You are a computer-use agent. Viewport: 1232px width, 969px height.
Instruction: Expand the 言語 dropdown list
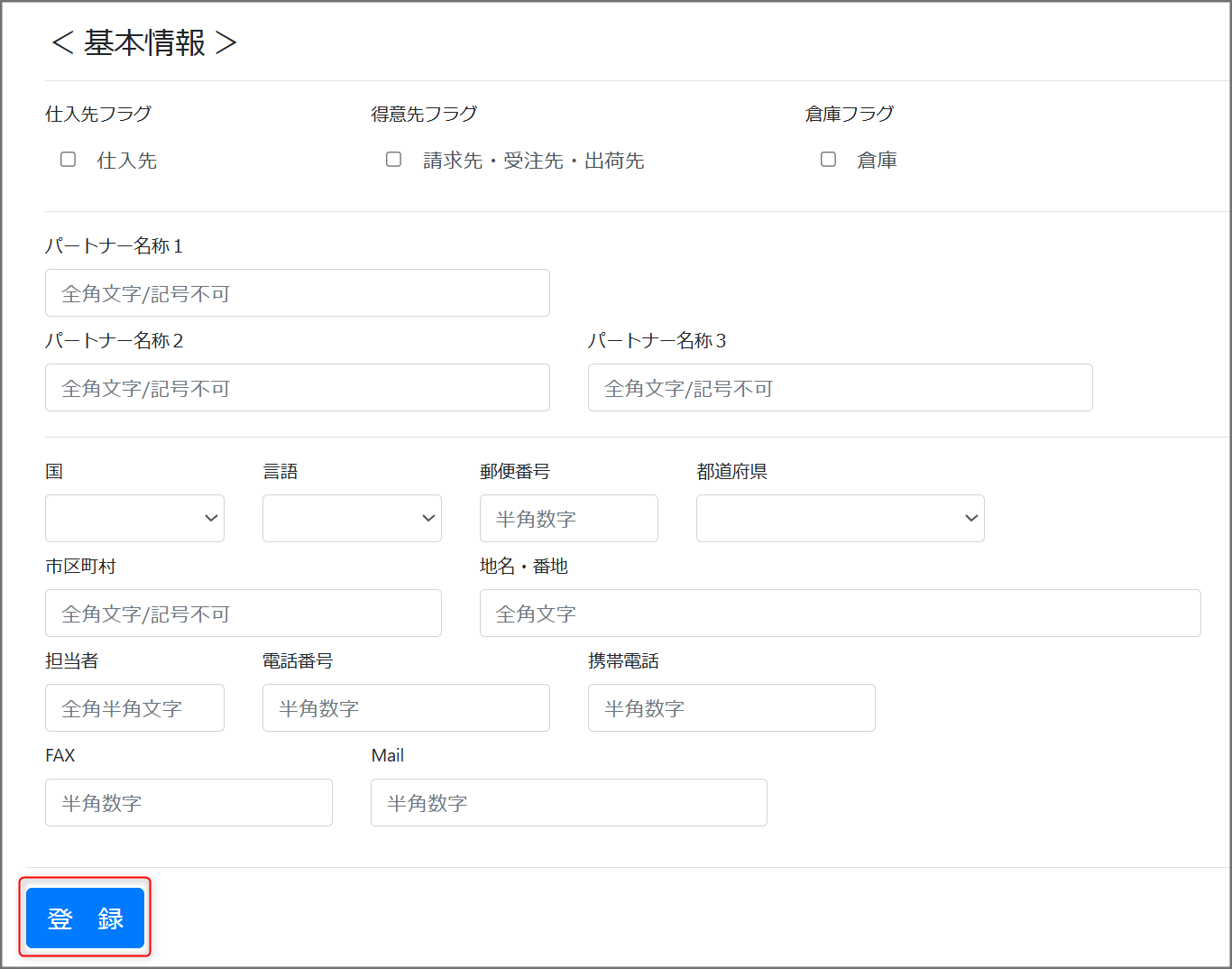pyautogui.click(x=352, y=518)
